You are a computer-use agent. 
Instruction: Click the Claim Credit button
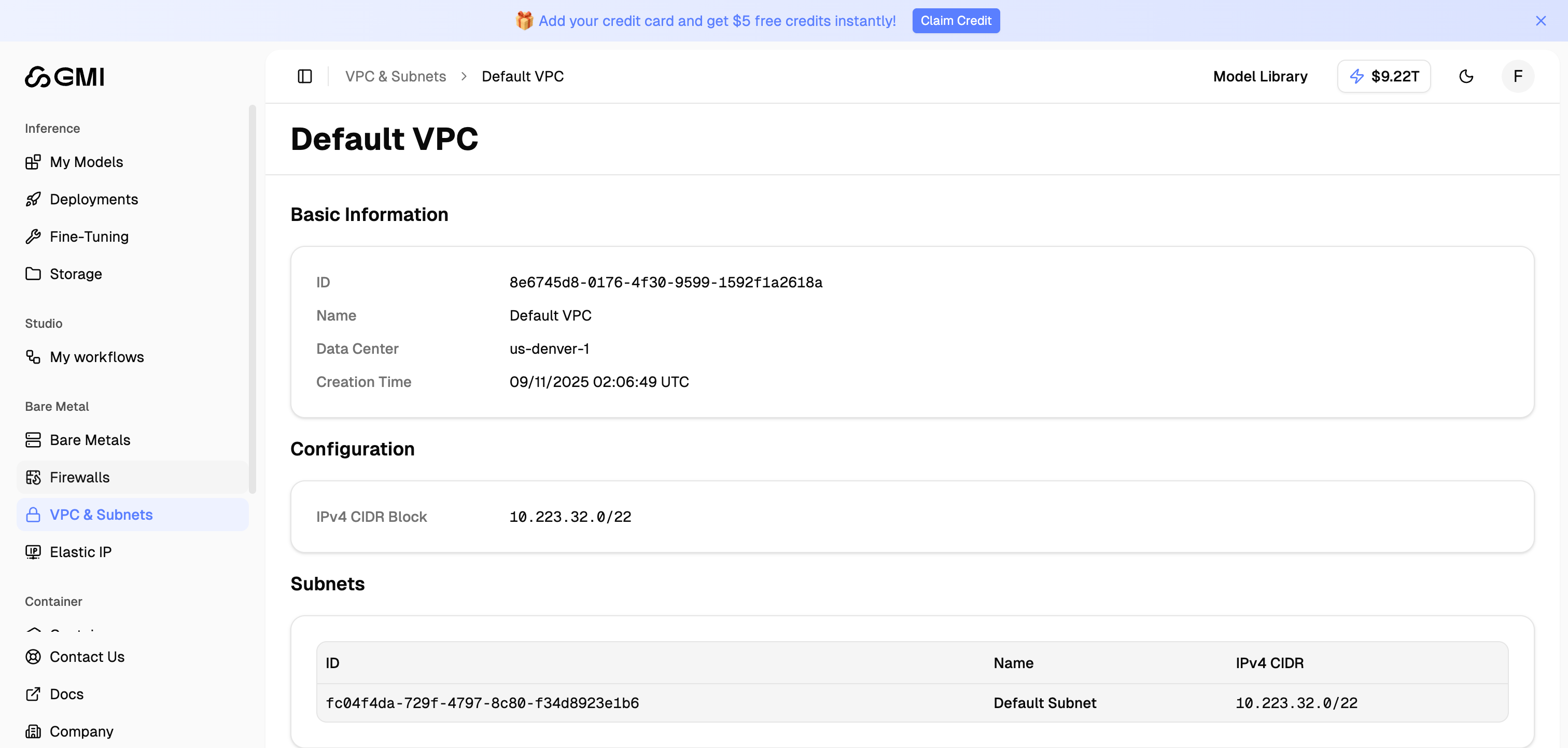[x=956, y=20]
